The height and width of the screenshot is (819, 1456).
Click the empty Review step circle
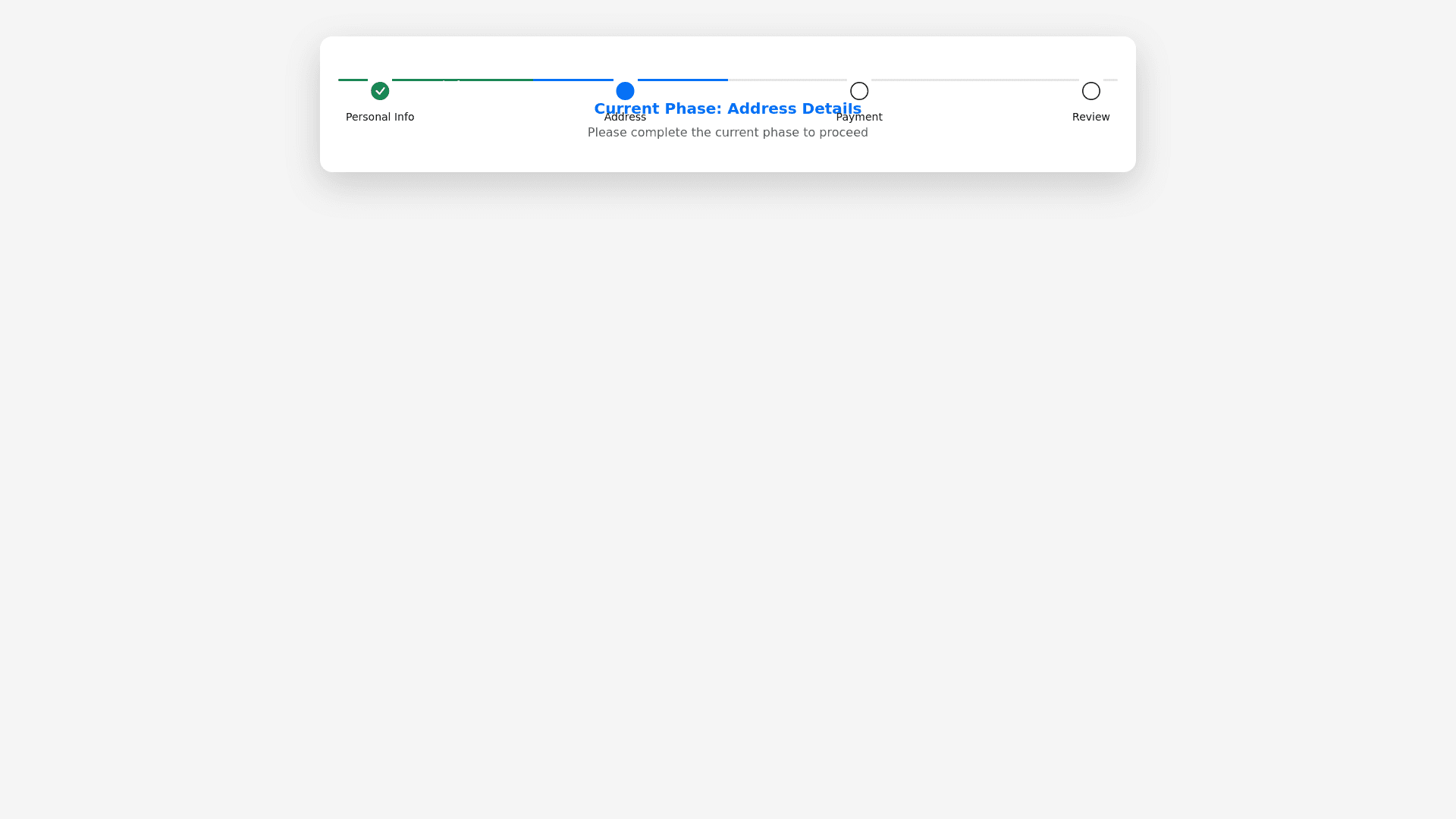point(1091,91)
